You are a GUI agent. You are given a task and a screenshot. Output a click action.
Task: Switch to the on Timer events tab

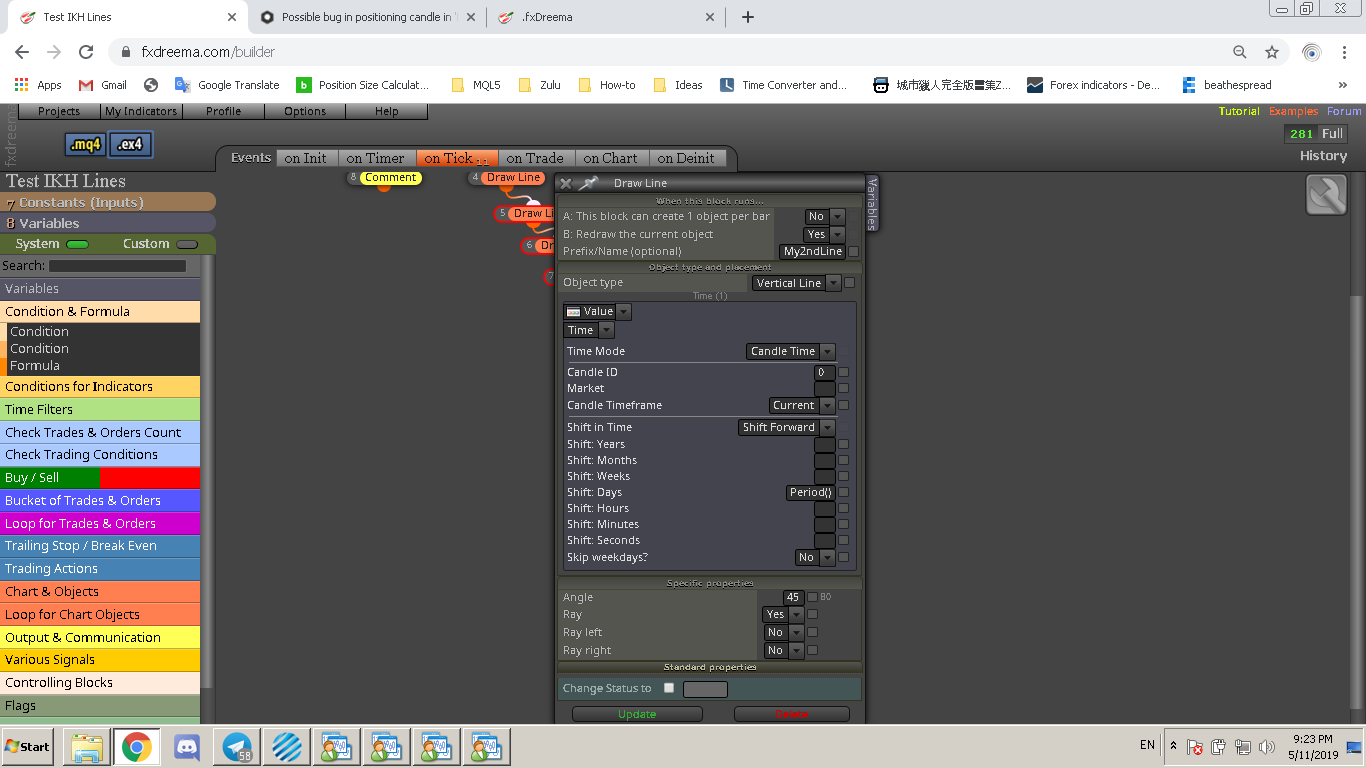tap(375, 158)
